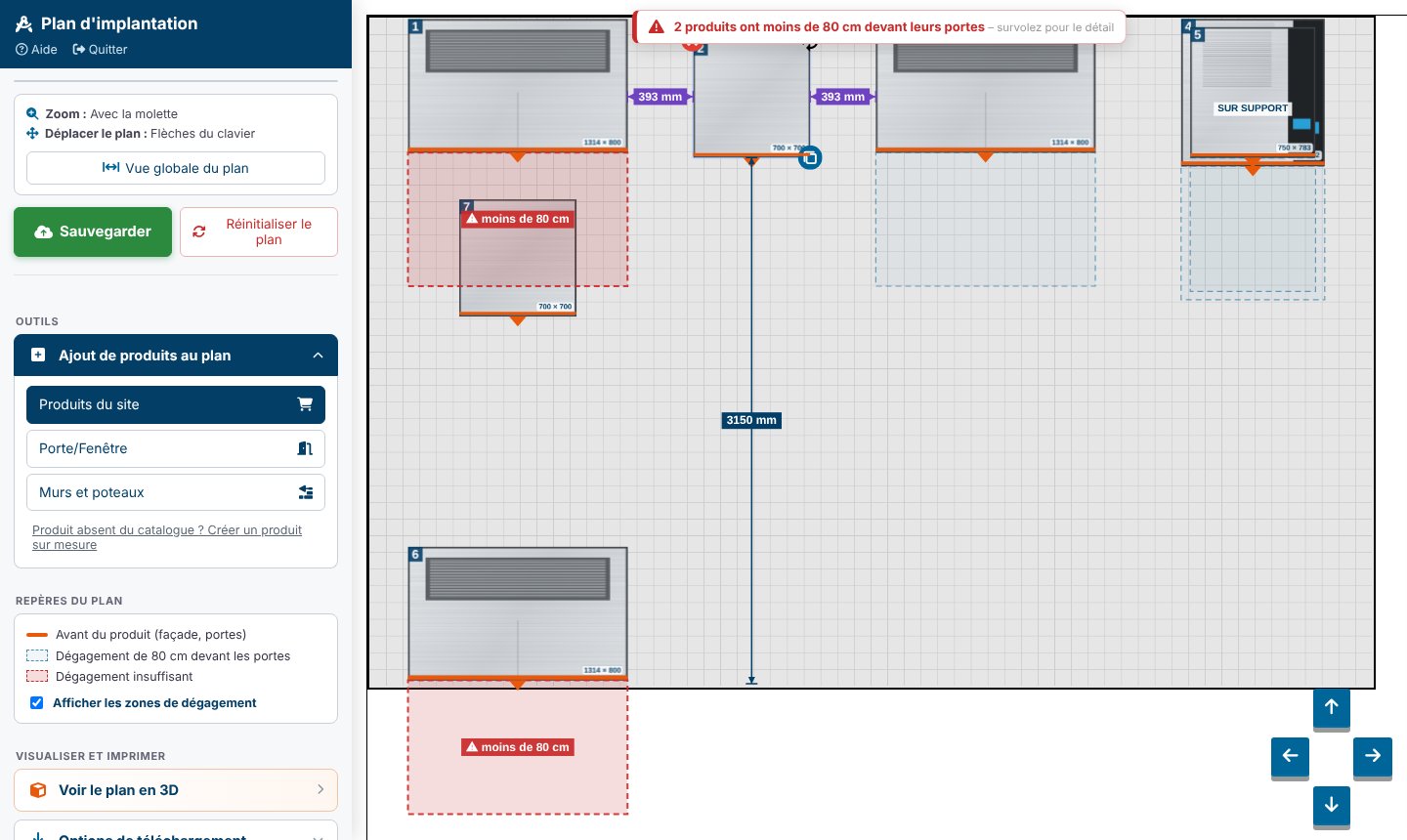Pan the plan up with the up arrow

tap(1331, 707)
